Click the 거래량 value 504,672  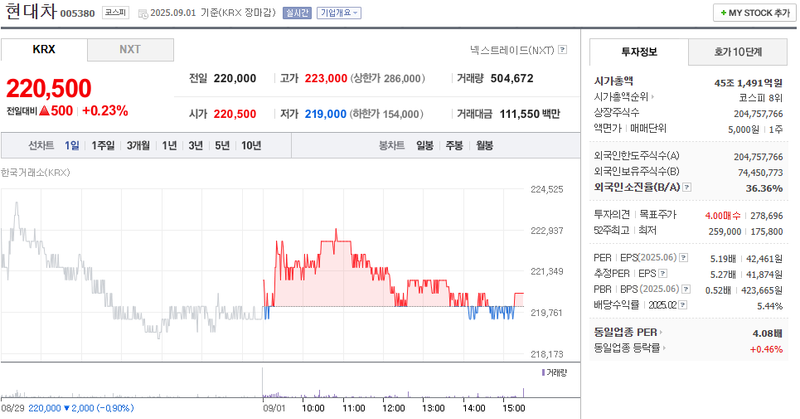coord(512,79)
